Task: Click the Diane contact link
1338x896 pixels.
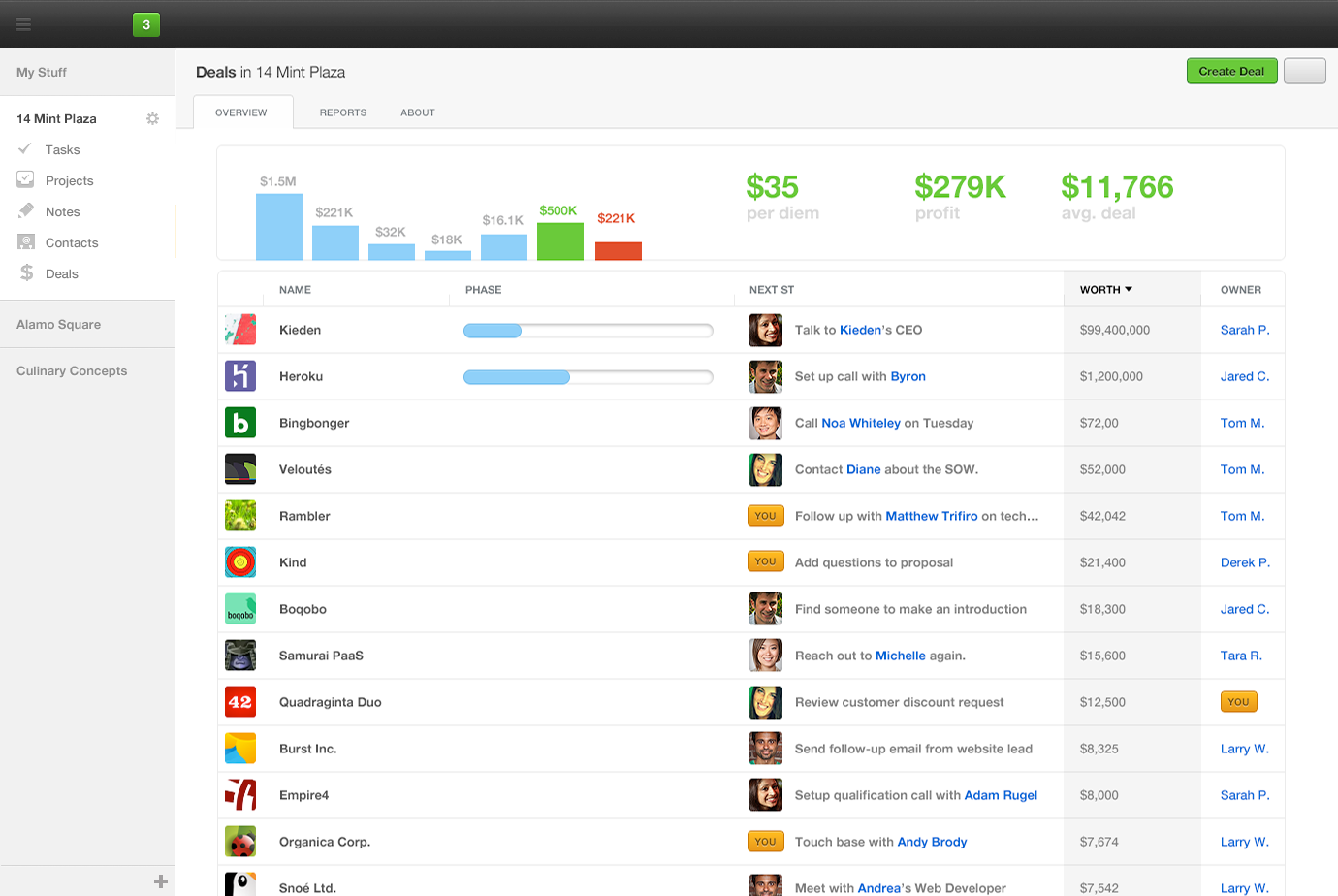Action: [864, 469]
